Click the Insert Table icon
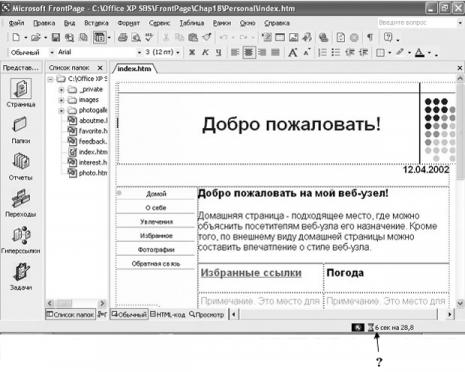 [x=280, y=37]
